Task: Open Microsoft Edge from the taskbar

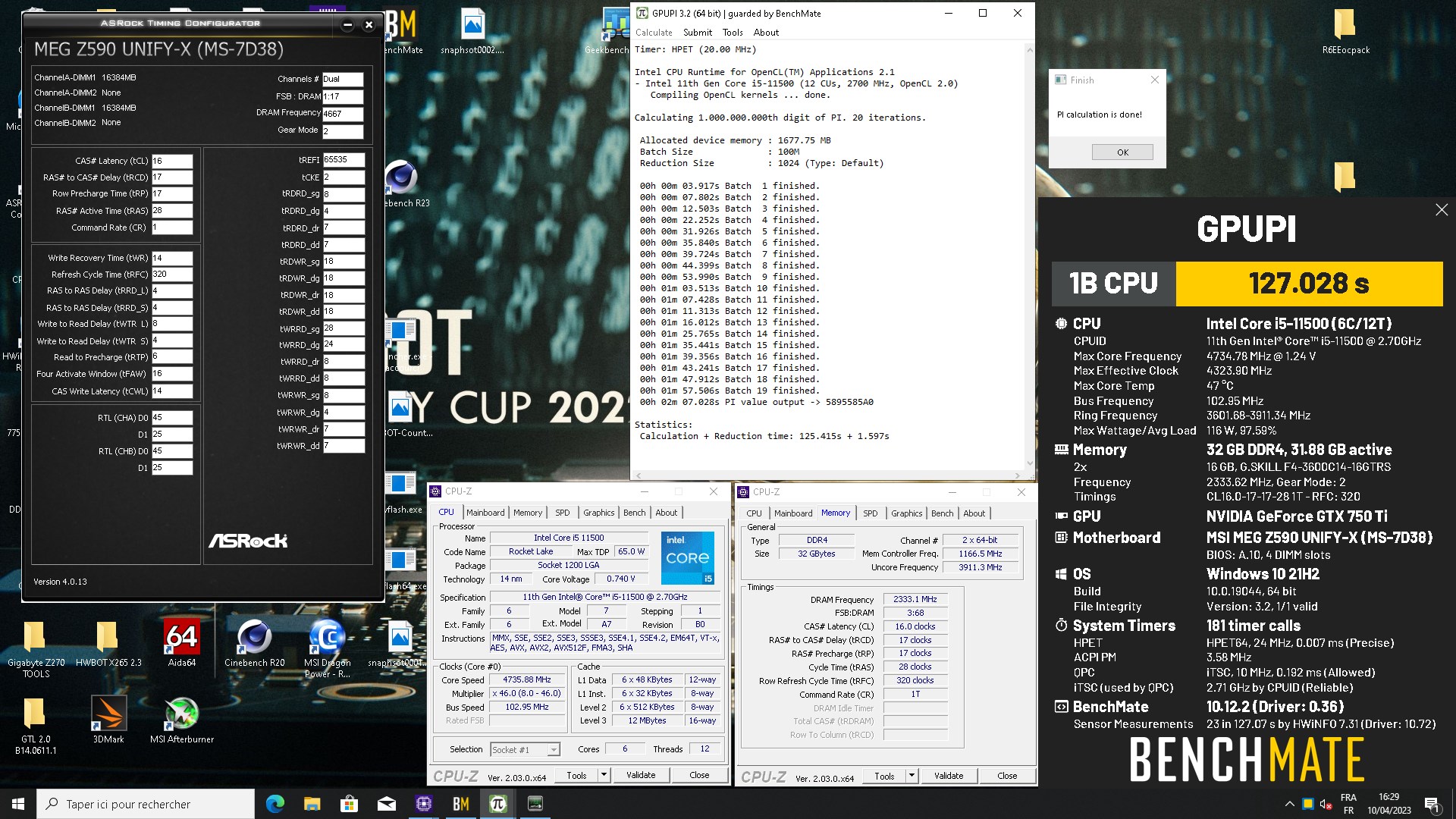Action: (275, 804)
